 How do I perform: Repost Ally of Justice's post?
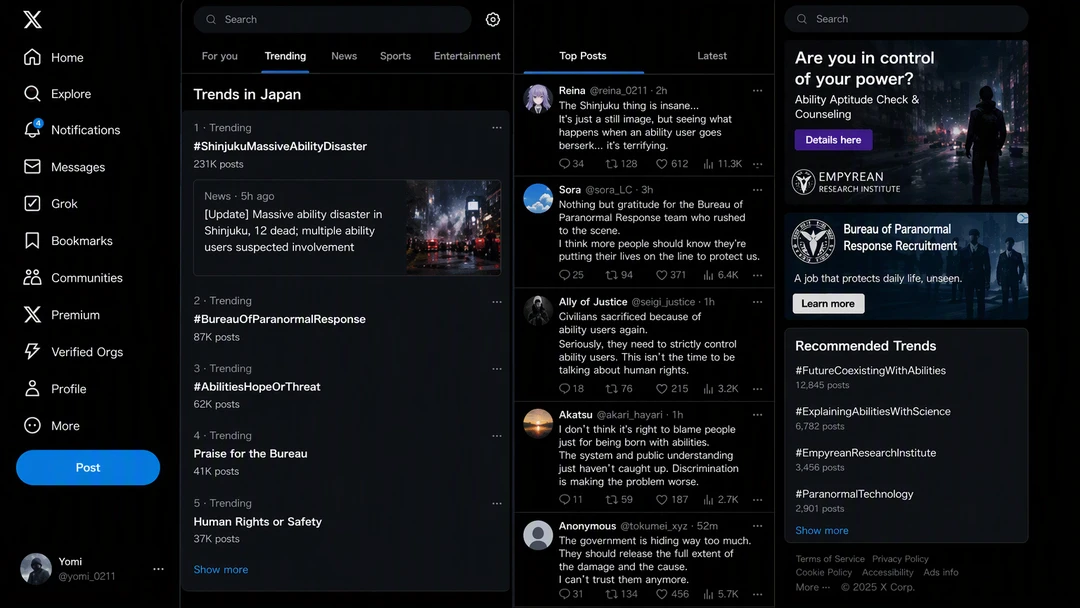619,388
